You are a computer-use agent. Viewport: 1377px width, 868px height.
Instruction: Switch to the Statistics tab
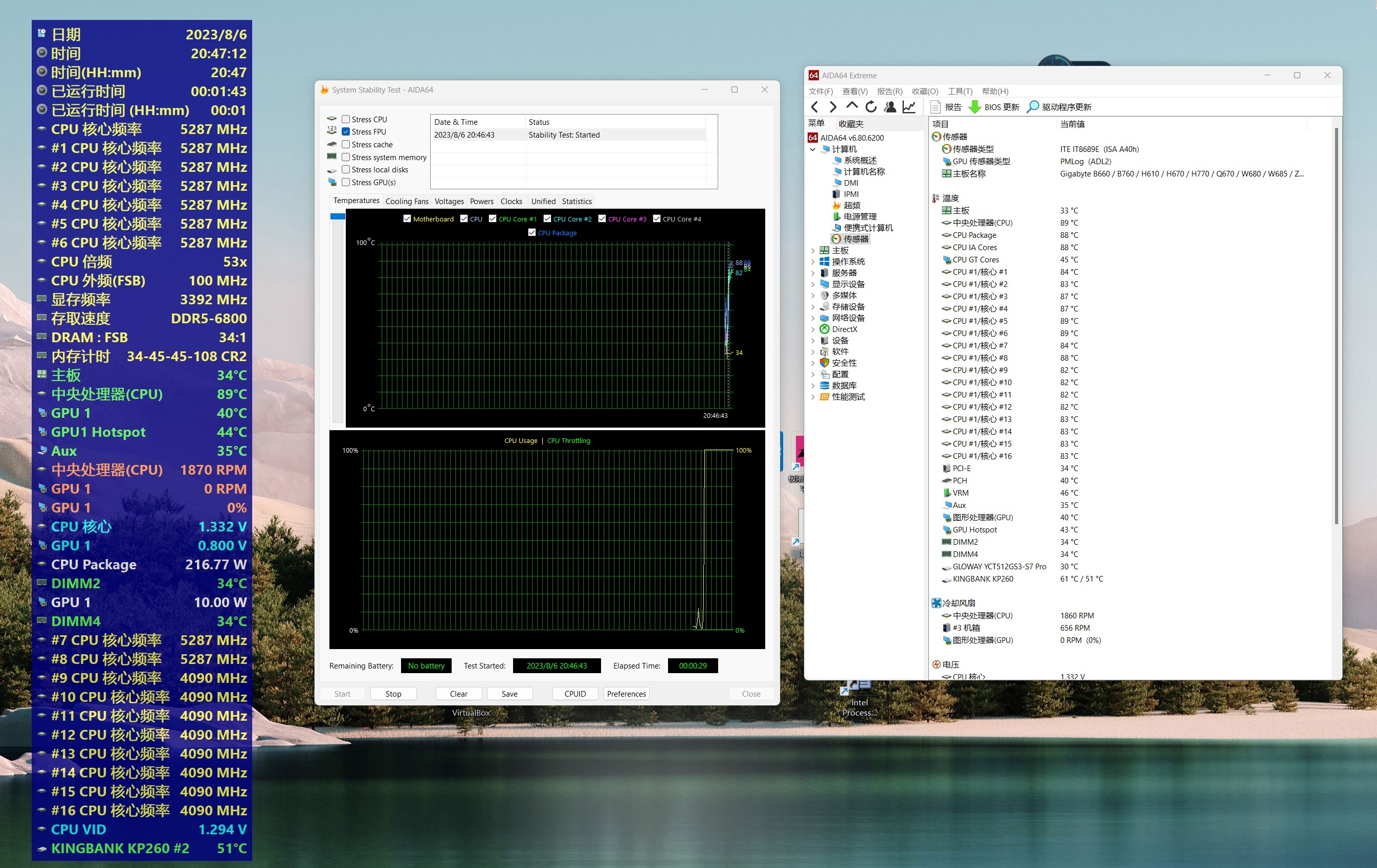576,202
